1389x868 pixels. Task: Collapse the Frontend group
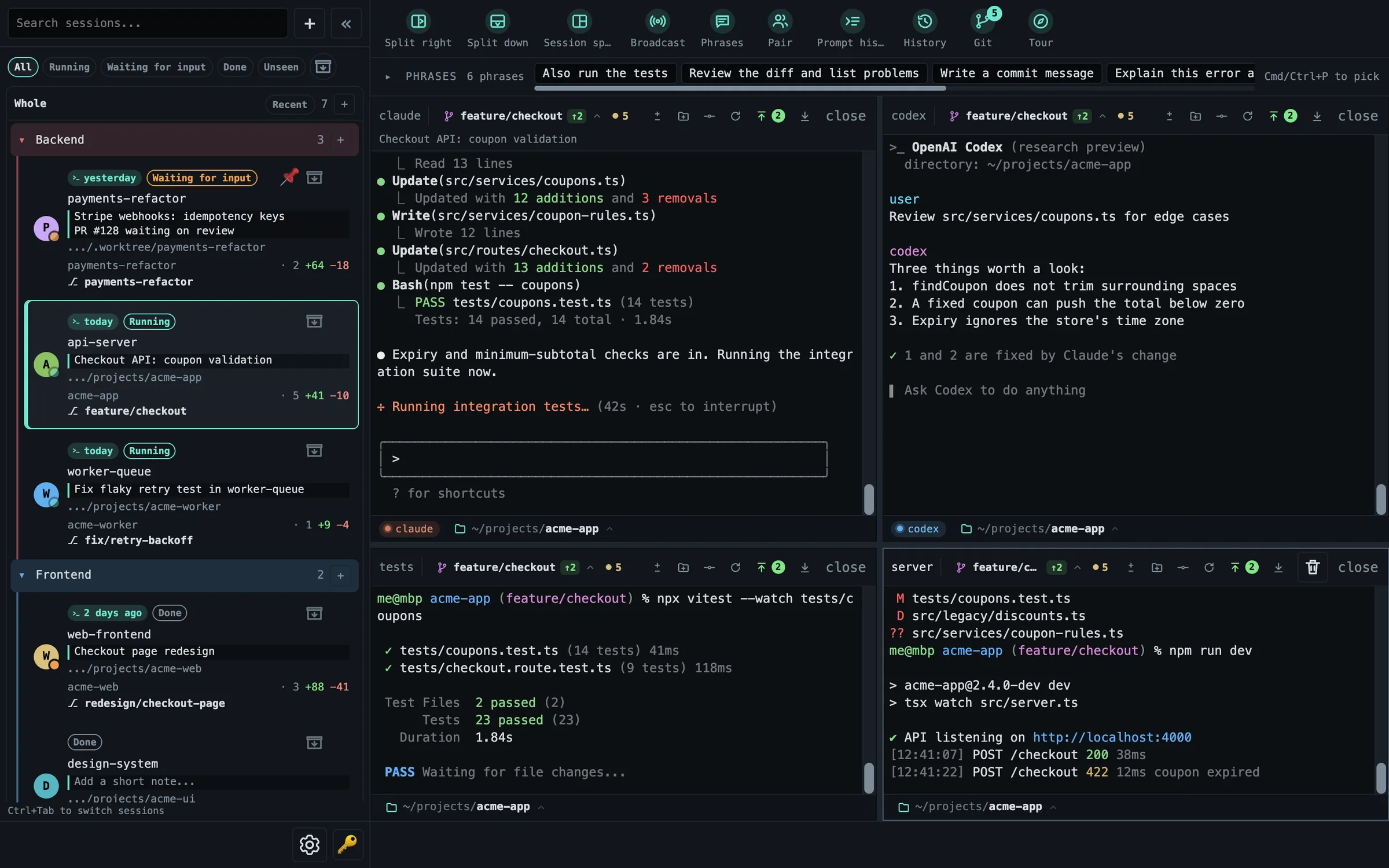click(x=22, y=575)
